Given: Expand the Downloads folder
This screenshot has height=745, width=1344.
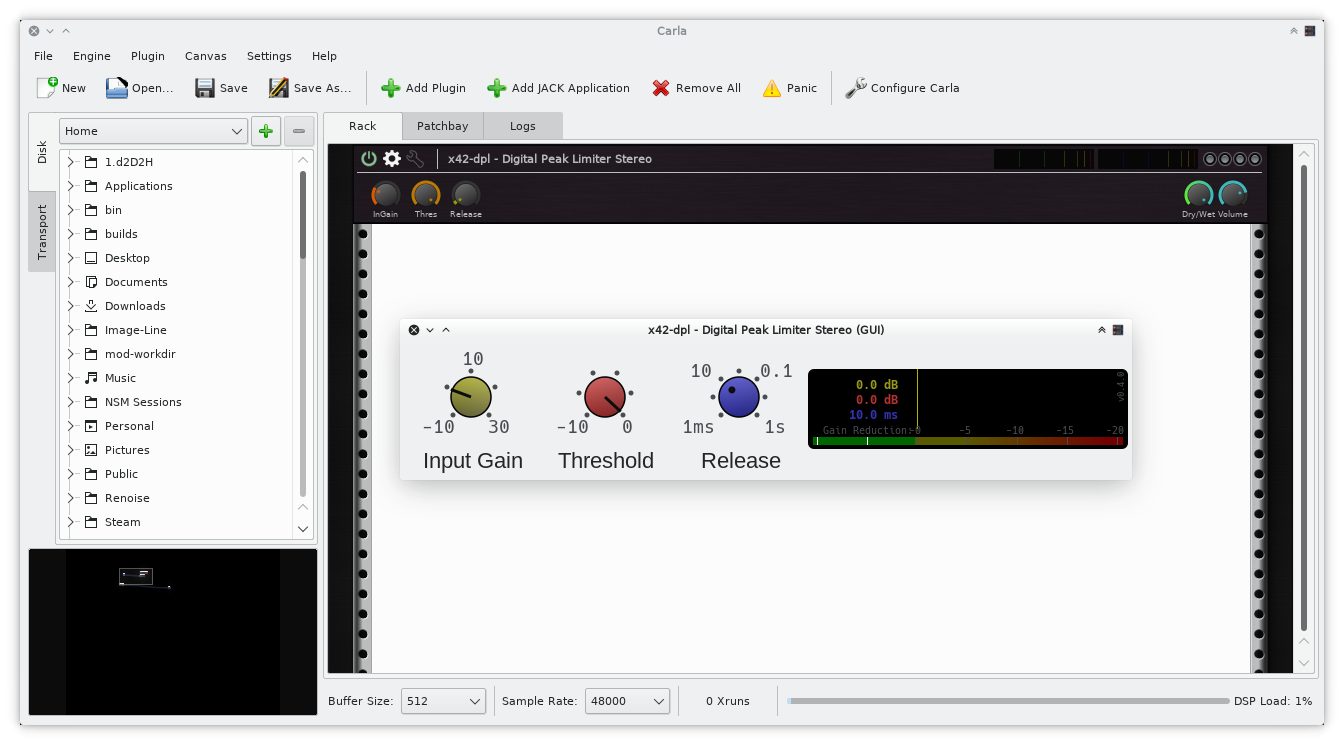Looking at the screenshot, I should coord(71,306).
